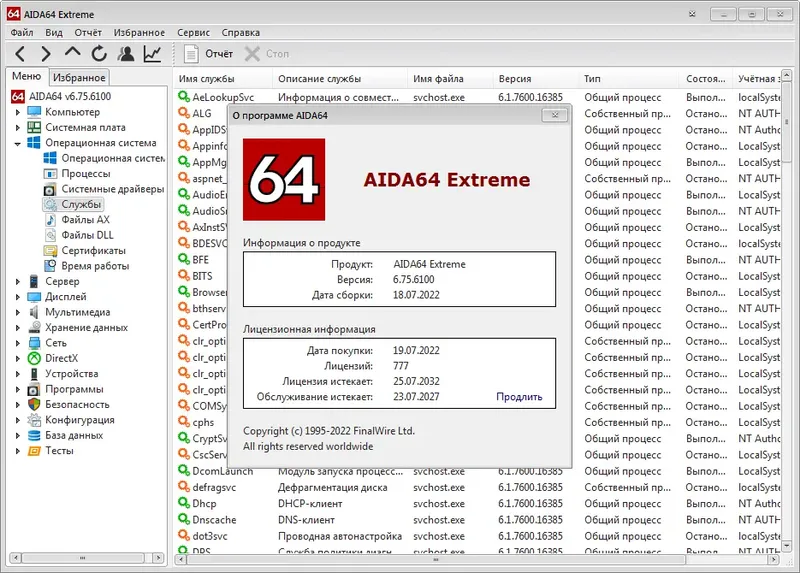800x573 pixels.
Task: Click the Мультимедиа speaker icon
Action: 34,312
